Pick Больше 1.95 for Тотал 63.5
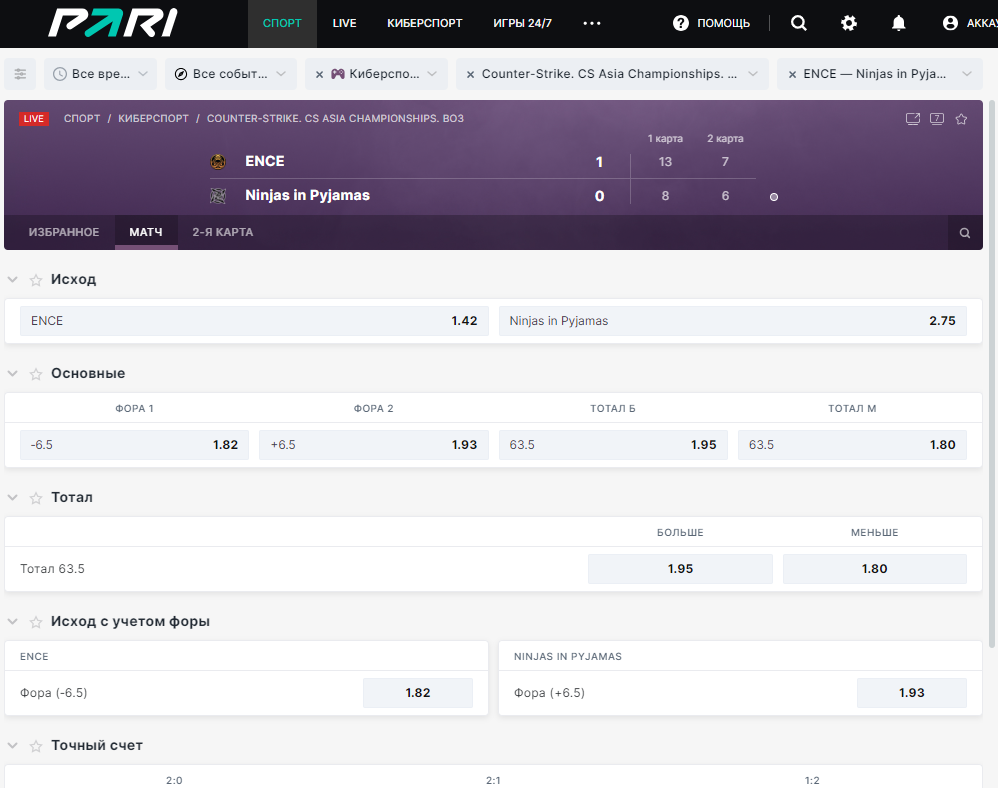This screenshot has height=788, width=998. 680,569
